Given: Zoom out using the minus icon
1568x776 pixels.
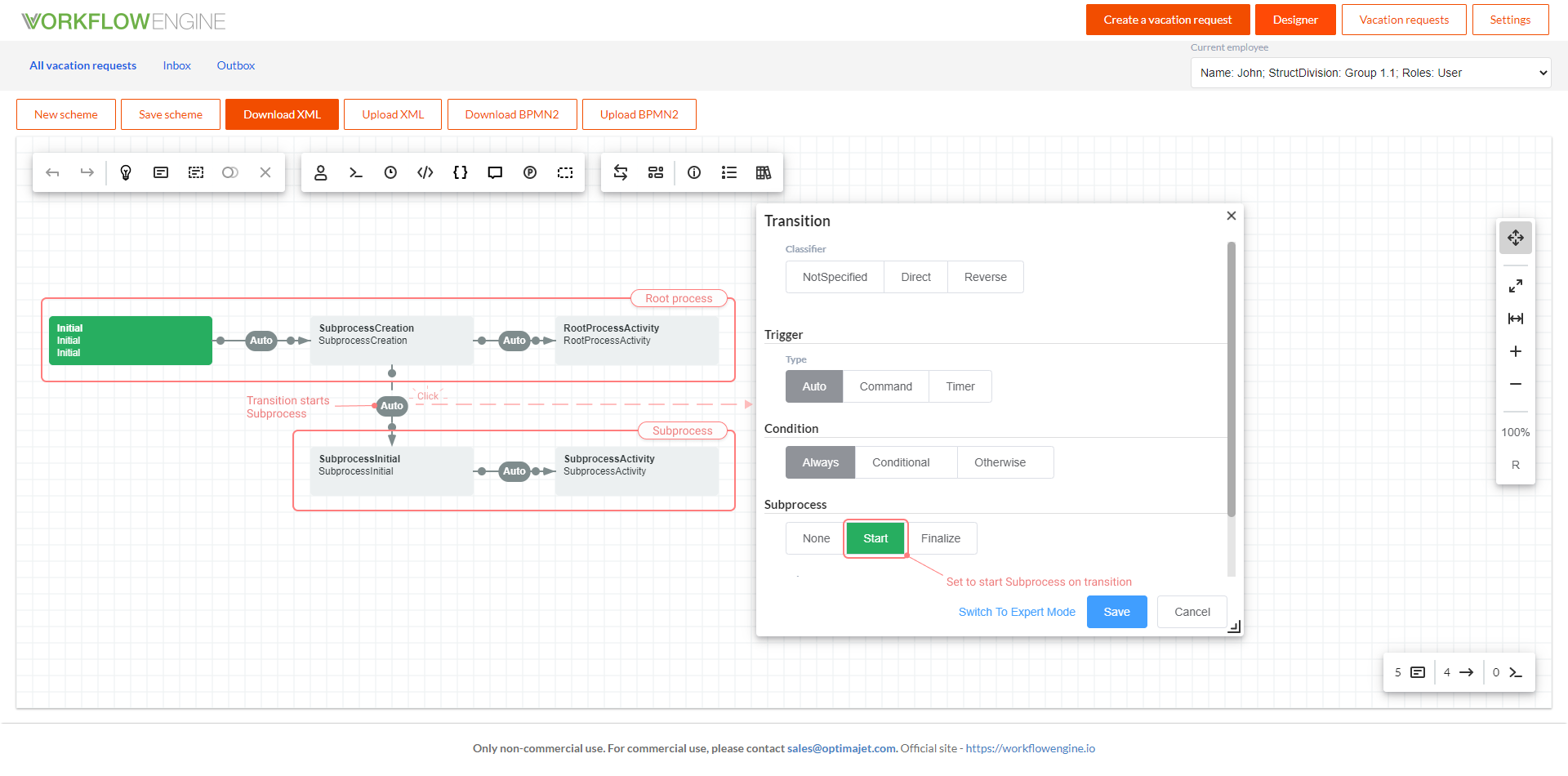Looking at the screenshot, I should click(x=1515, y=384).
